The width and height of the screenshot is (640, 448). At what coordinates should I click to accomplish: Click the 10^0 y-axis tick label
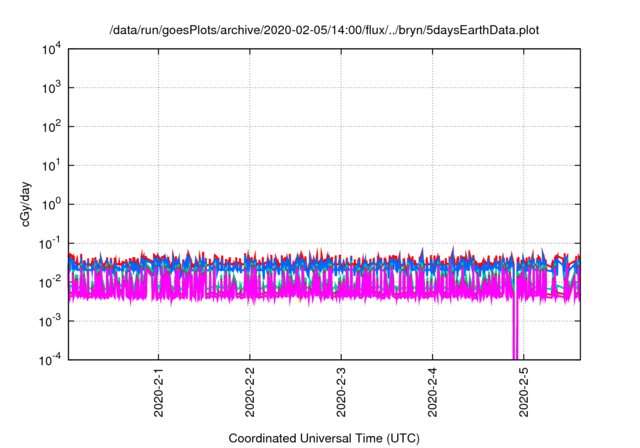(52, 204)
